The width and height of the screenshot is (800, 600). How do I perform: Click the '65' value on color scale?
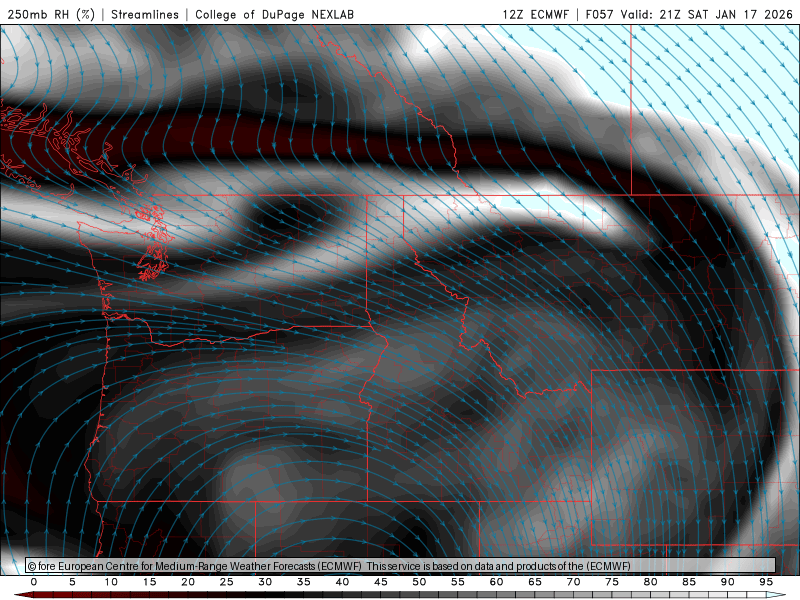coord(535,582)
